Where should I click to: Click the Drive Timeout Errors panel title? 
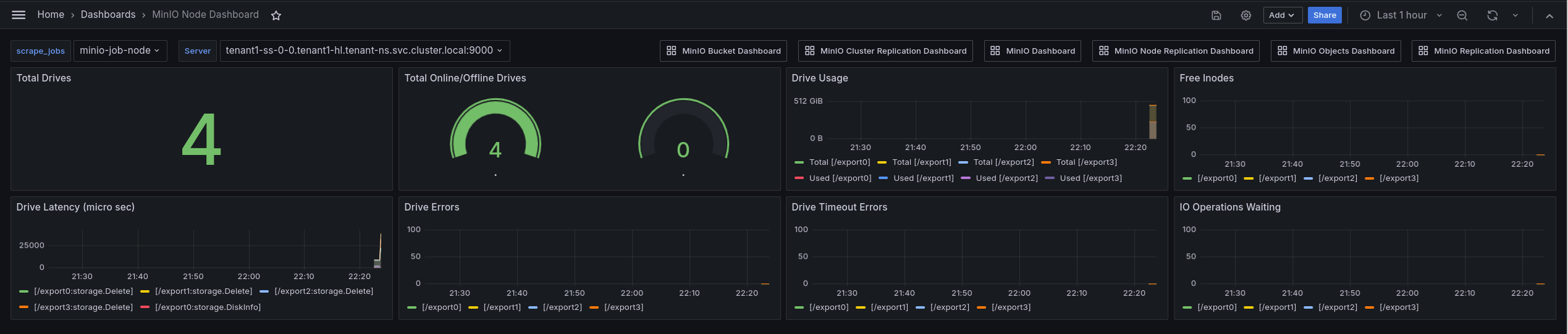[839, 207]
